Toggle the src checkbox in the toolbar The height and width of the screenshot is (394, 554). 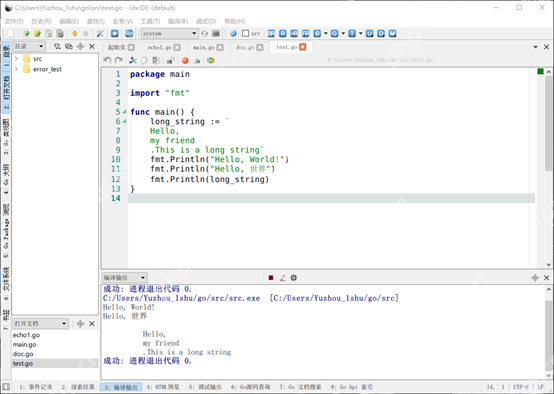[x=246, y=33]
